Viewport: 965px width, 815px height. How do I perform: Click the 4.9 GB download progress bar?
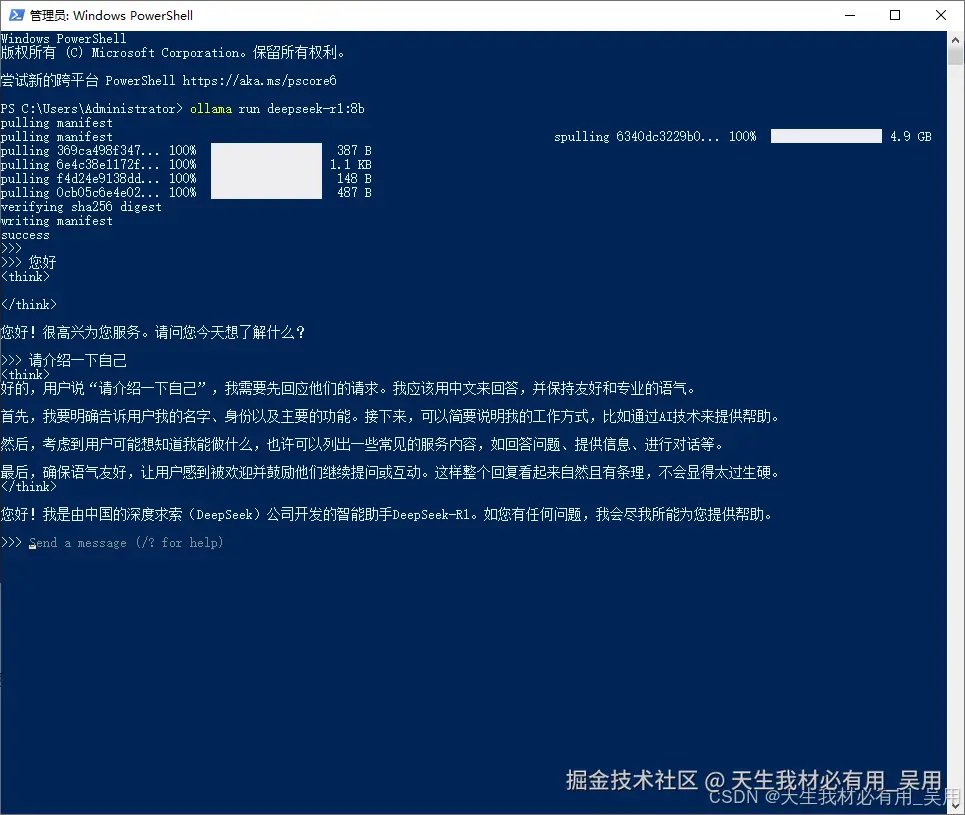point(825,135)
